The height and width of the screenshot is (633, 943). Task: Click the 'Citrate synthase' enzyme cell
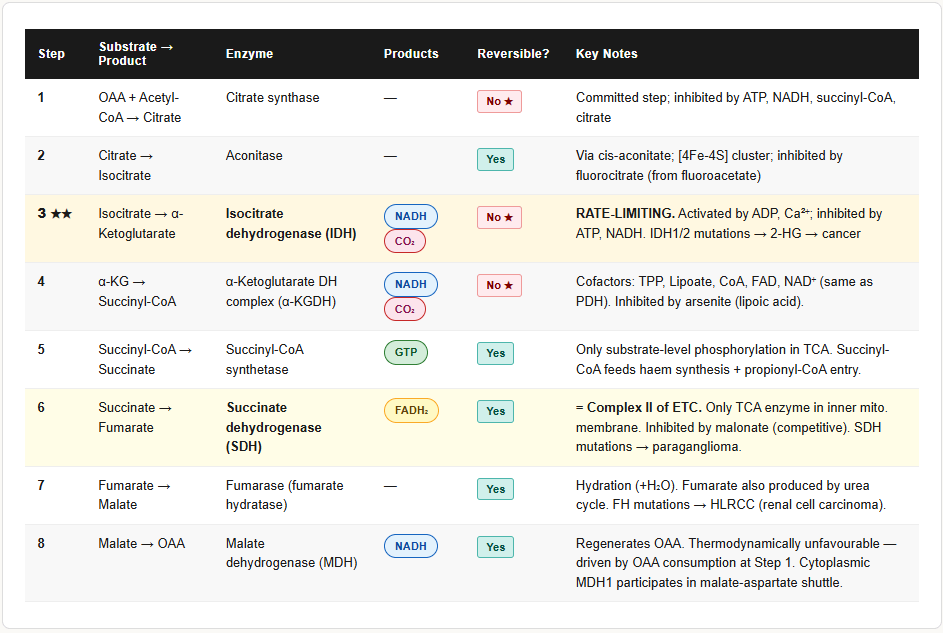pyautogui.click(x=272, y=98)
